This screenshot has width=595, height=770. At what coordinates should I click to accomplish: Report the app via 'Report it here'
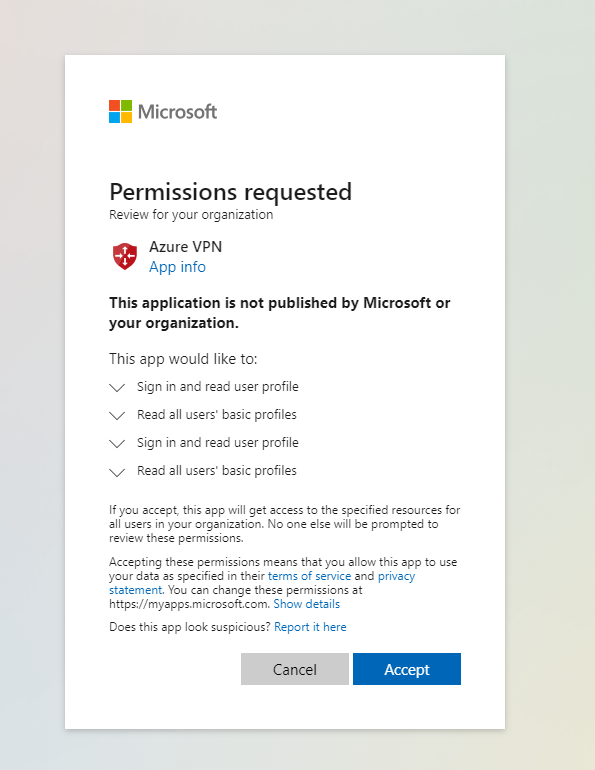[x=310, y=627]
